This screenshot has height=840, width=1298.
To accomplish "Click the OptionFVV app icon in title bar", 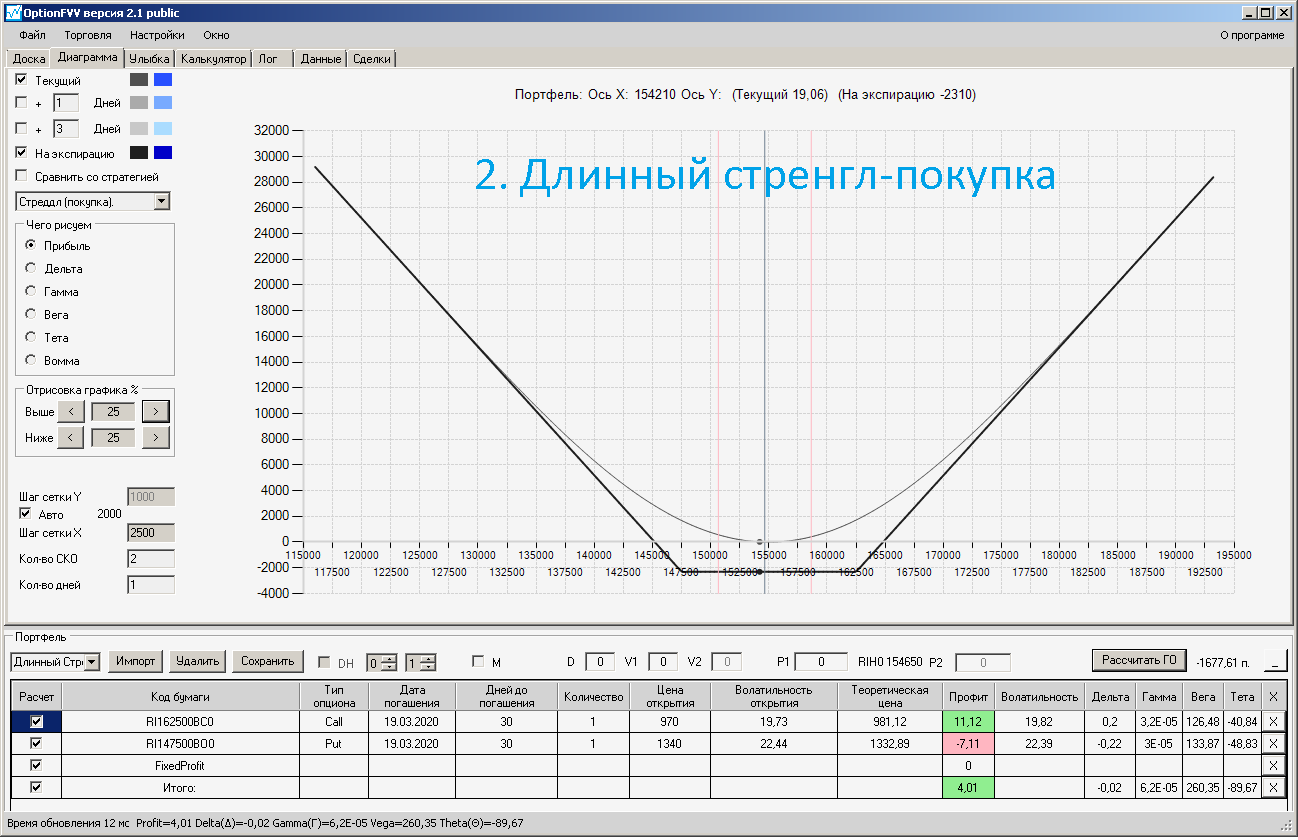I will click(x=13, y=13).
